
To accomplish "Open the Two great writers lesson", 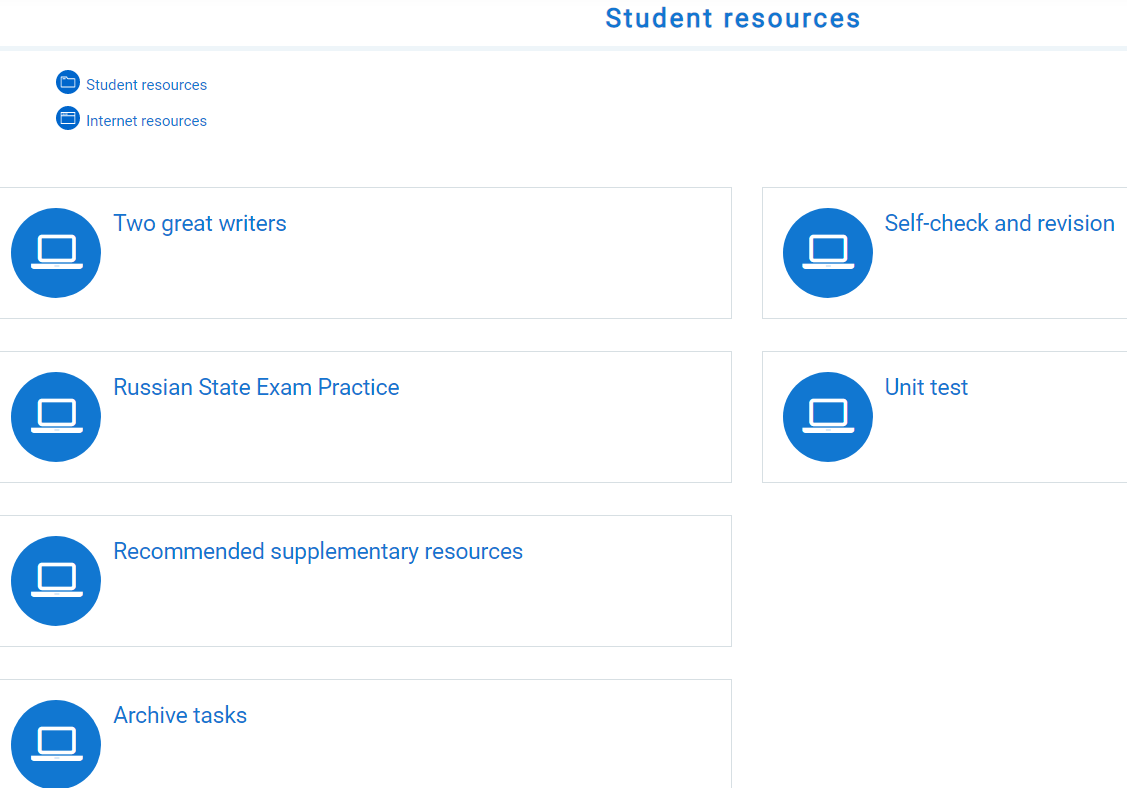I will [199, 223].
